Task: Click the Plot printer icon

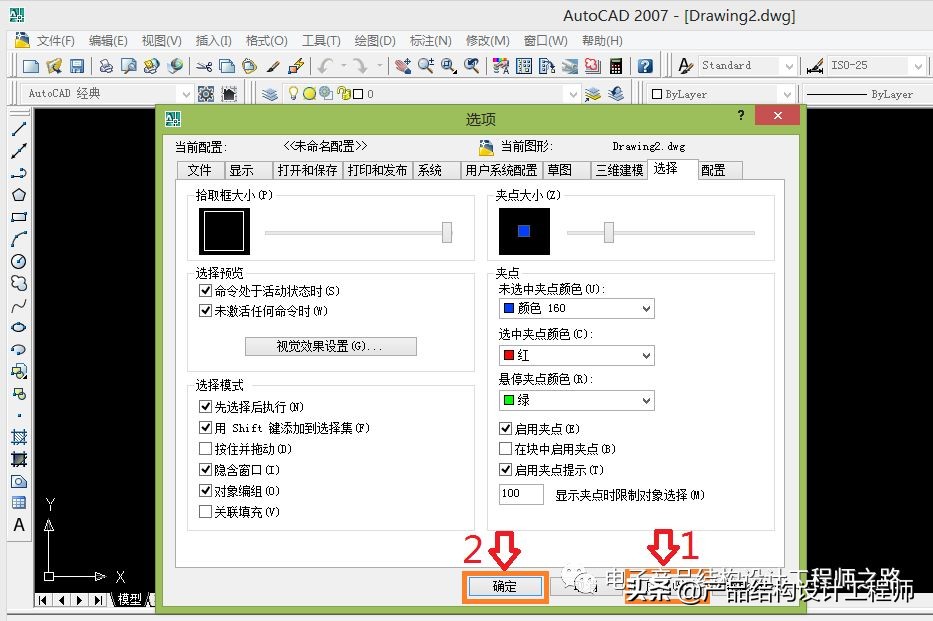Action: coord(106,66)
